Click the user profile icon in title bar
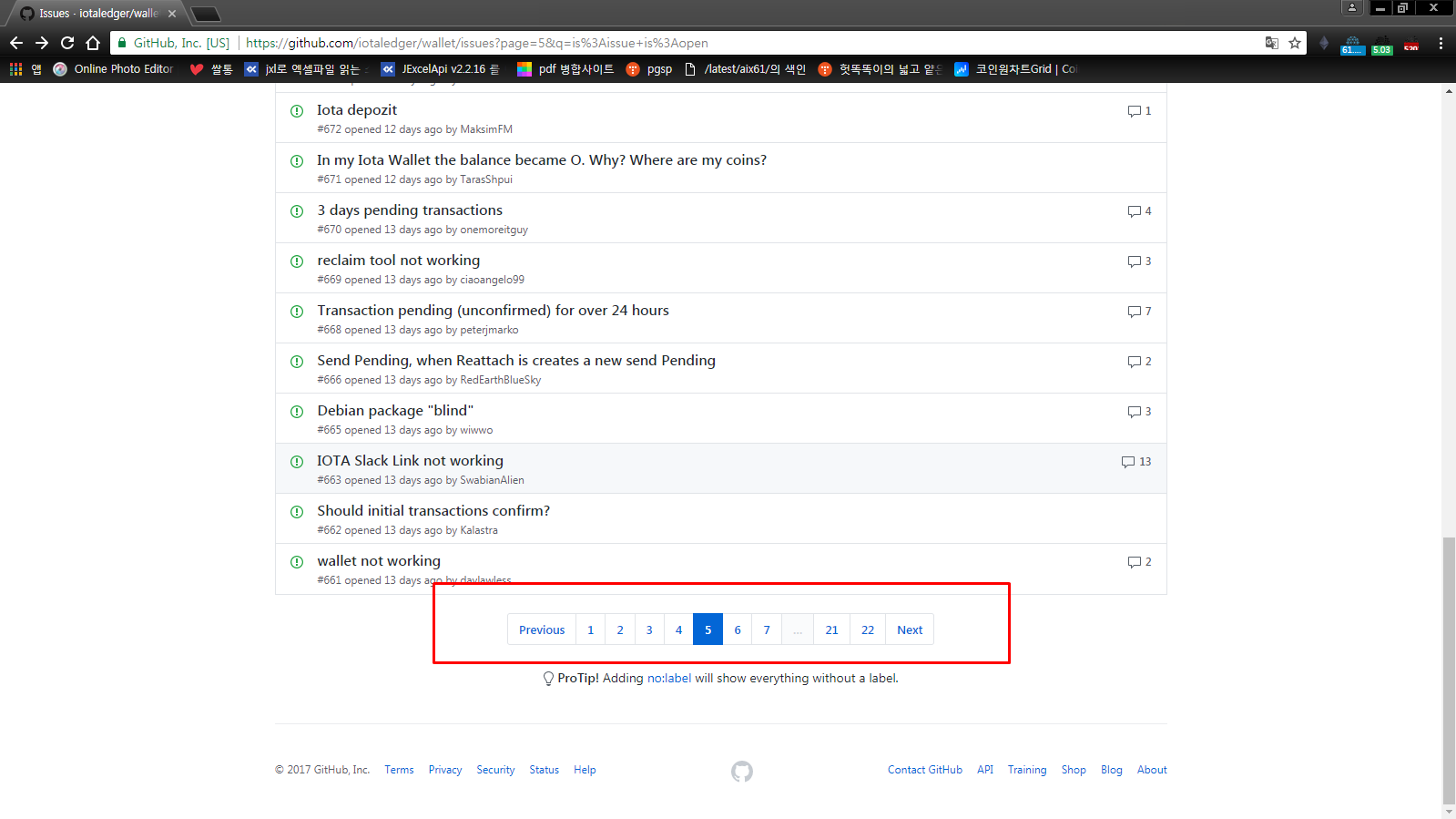The image size is (1456, 819). (x=1352, y=7)
